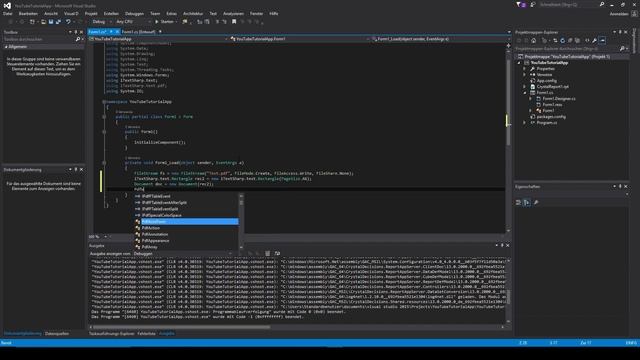Viewport: 640px width, 360px height.
Task: Expand the Properties node in Projektmappen-Explorer
Action: pyautogui.click(x=525, y=69)
